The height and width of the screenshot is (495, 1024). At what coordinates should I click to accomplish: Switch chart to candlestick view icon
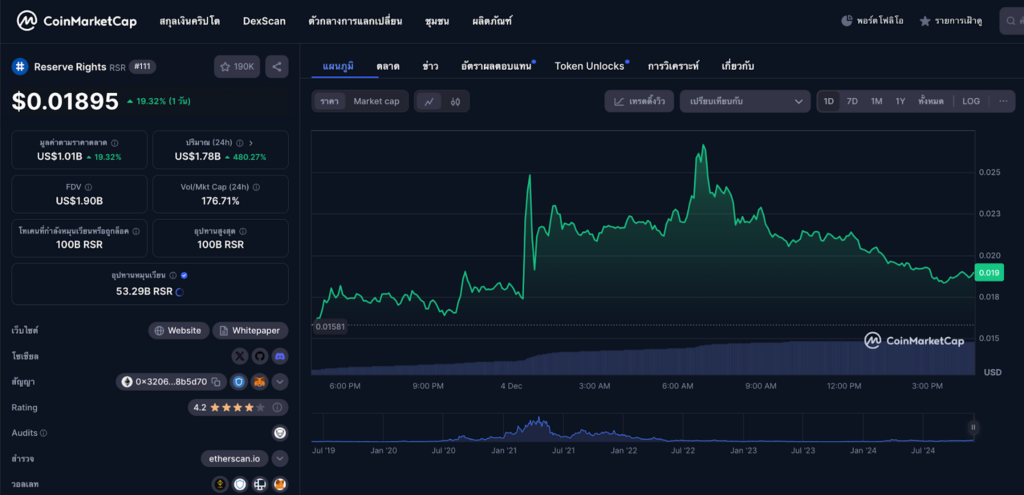455,101
